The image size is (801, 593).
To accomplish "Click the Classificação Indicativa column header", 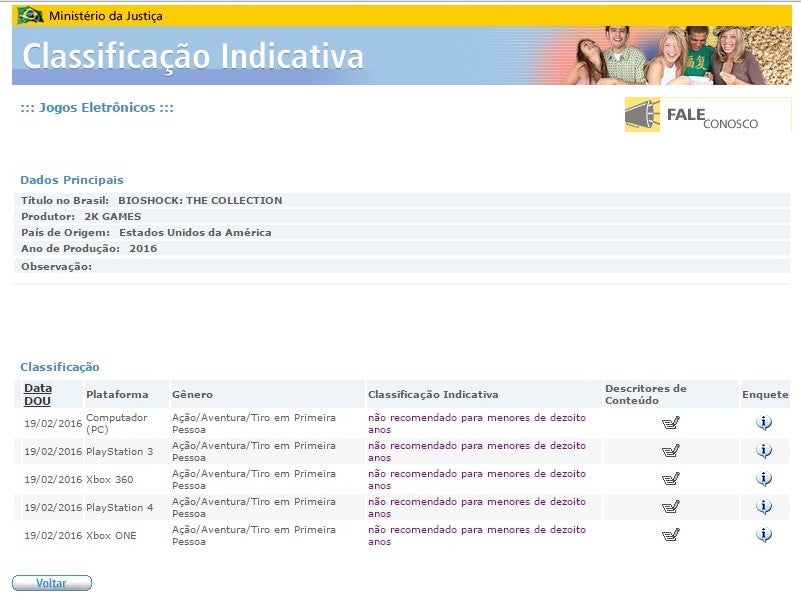I will (x=433, y=394).
